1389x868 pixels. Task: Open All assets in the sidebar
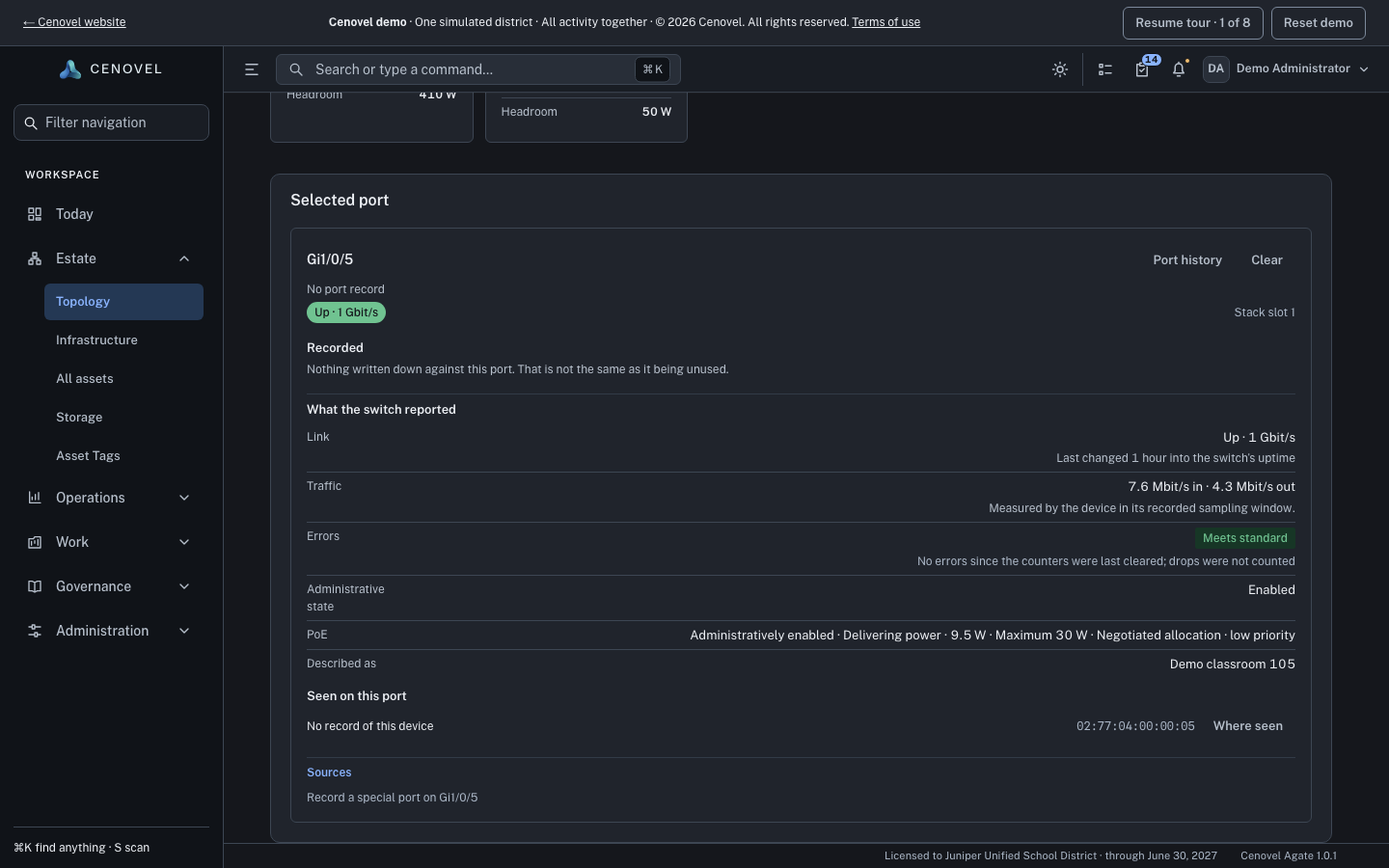click(123, 379)
